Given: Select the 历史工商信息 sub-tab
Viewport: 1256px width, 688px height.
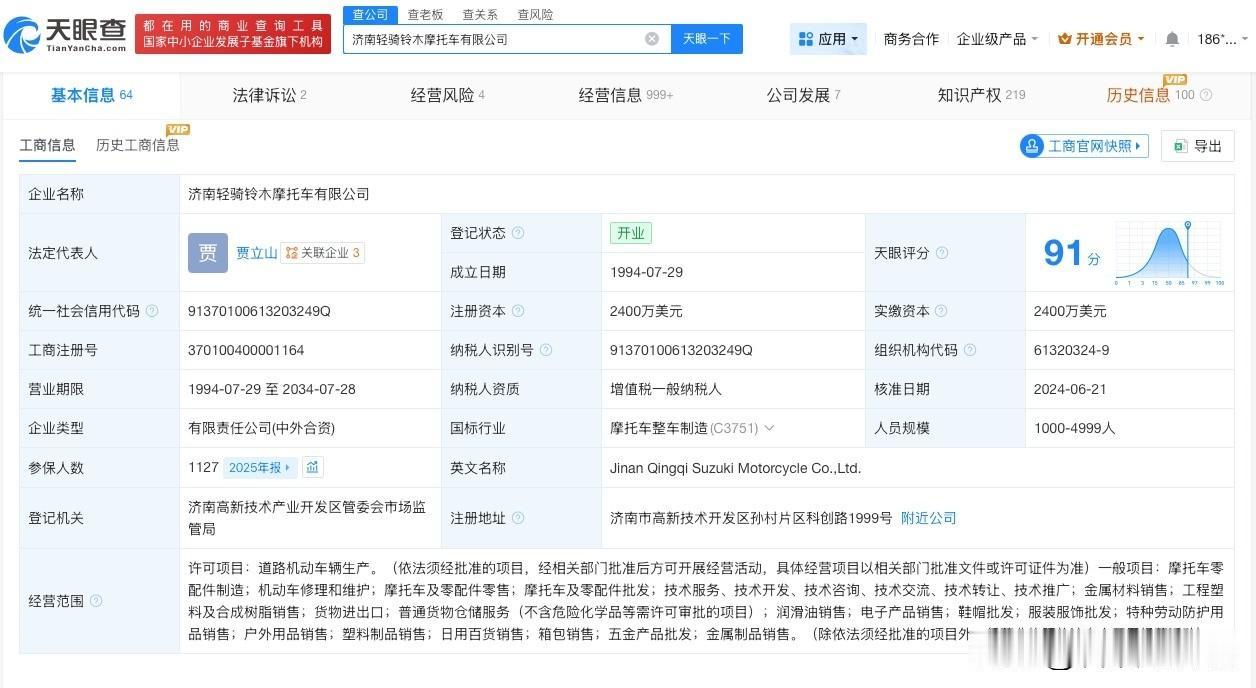Looking at the screenshot, I should point(138,145).
